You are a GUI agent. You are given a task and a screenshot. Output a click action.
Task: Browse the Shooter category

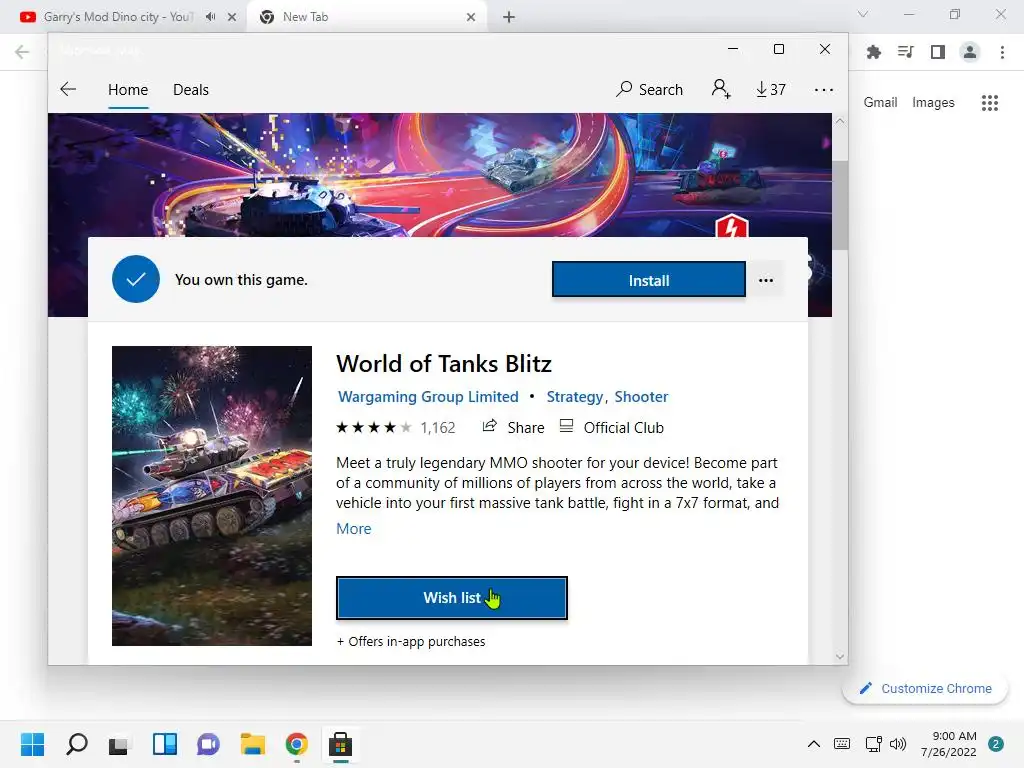641,396
